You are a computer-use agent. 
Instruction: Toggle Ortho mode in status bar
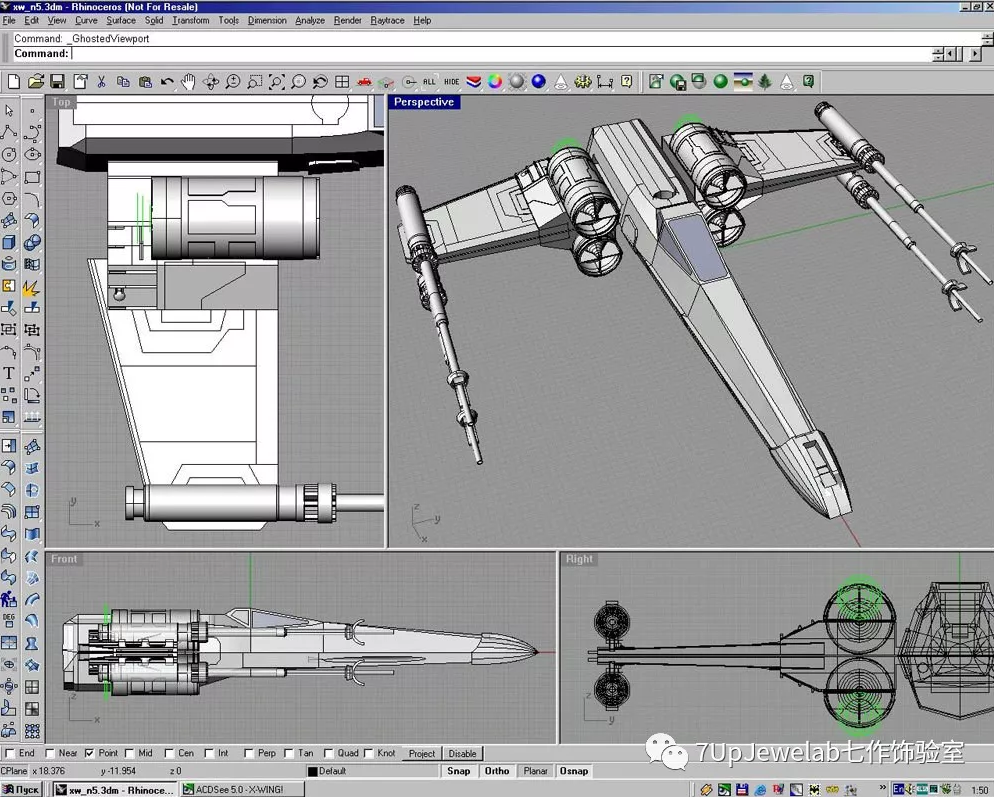[497, 771]
